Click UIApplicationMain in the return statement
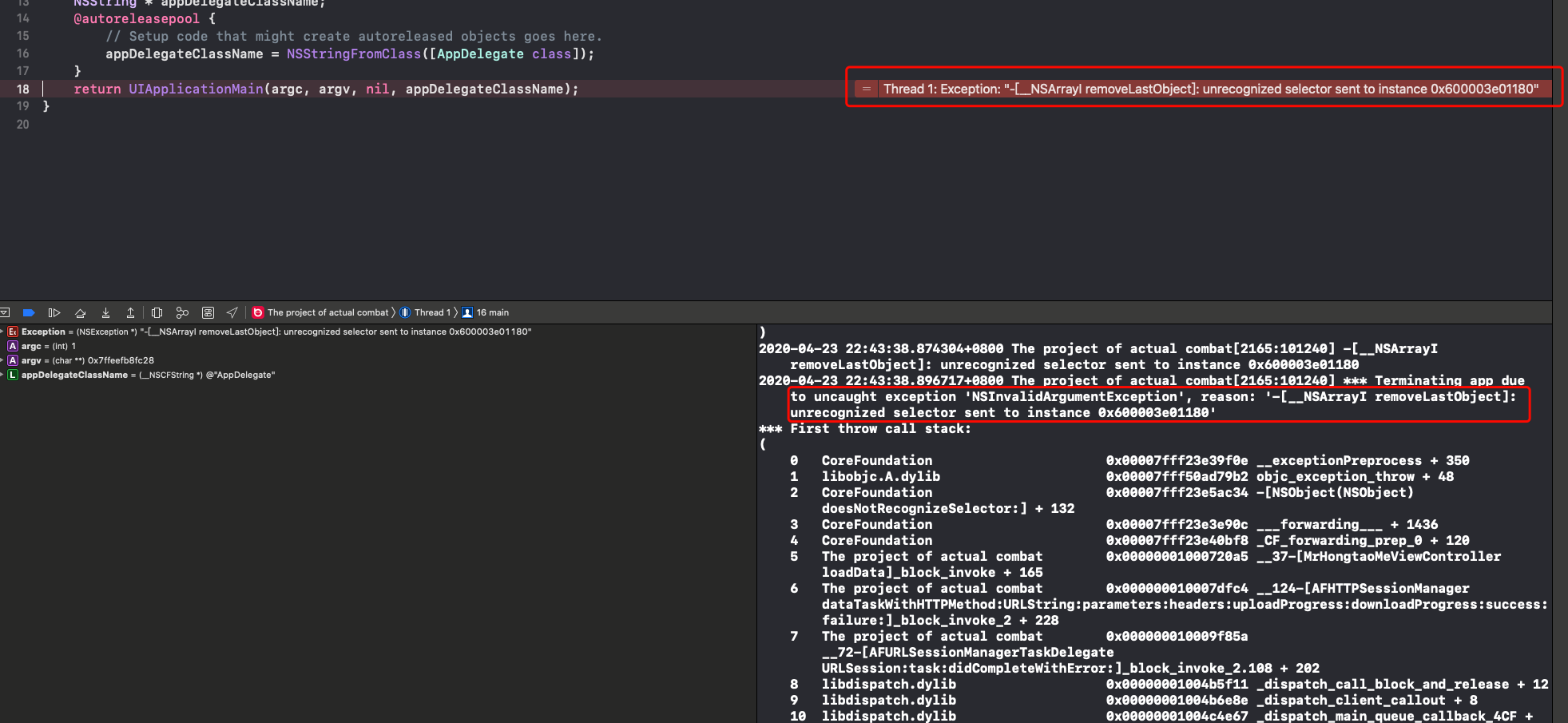The height and width of the screenshot is (723, 1568). tap(196, 89)
